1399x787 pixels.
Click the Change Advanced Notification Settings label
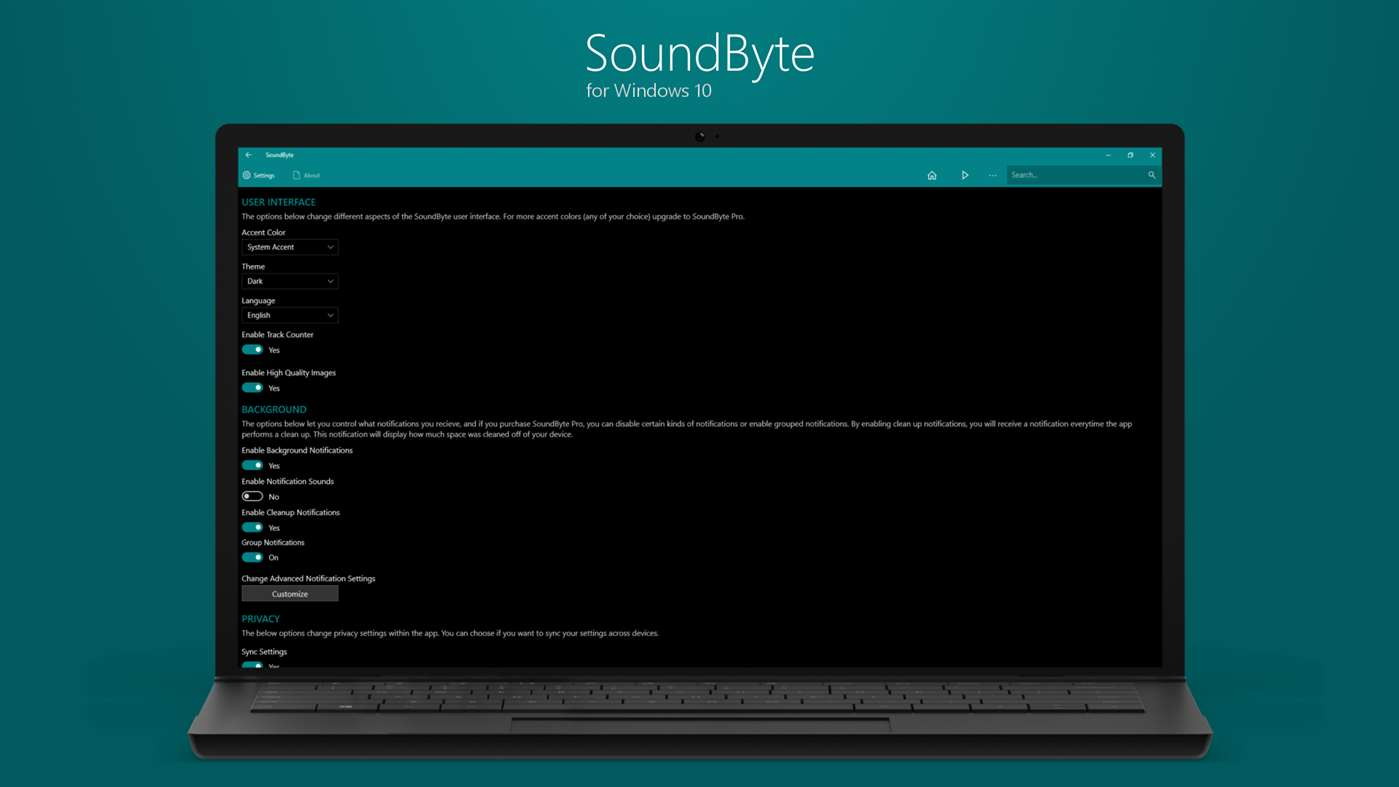pyautogui.click(x=308, y=578)
